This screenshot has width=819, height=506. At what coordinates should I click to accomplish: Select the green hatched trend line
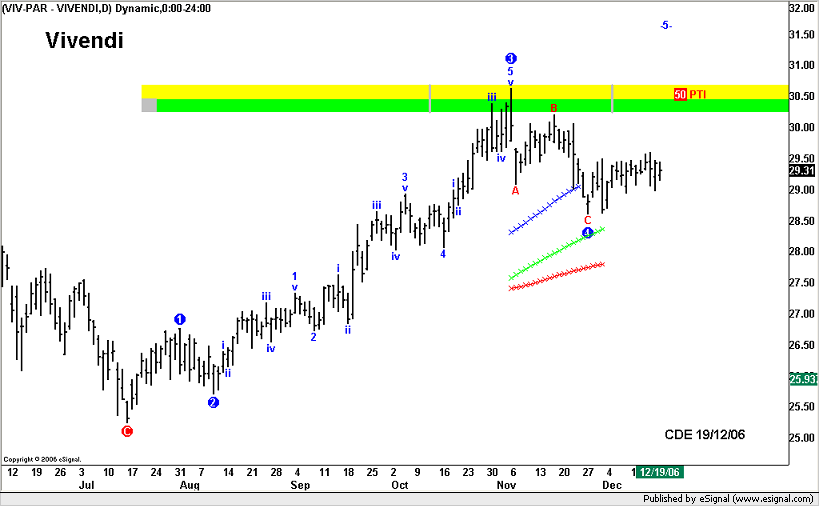coord(555,253)
